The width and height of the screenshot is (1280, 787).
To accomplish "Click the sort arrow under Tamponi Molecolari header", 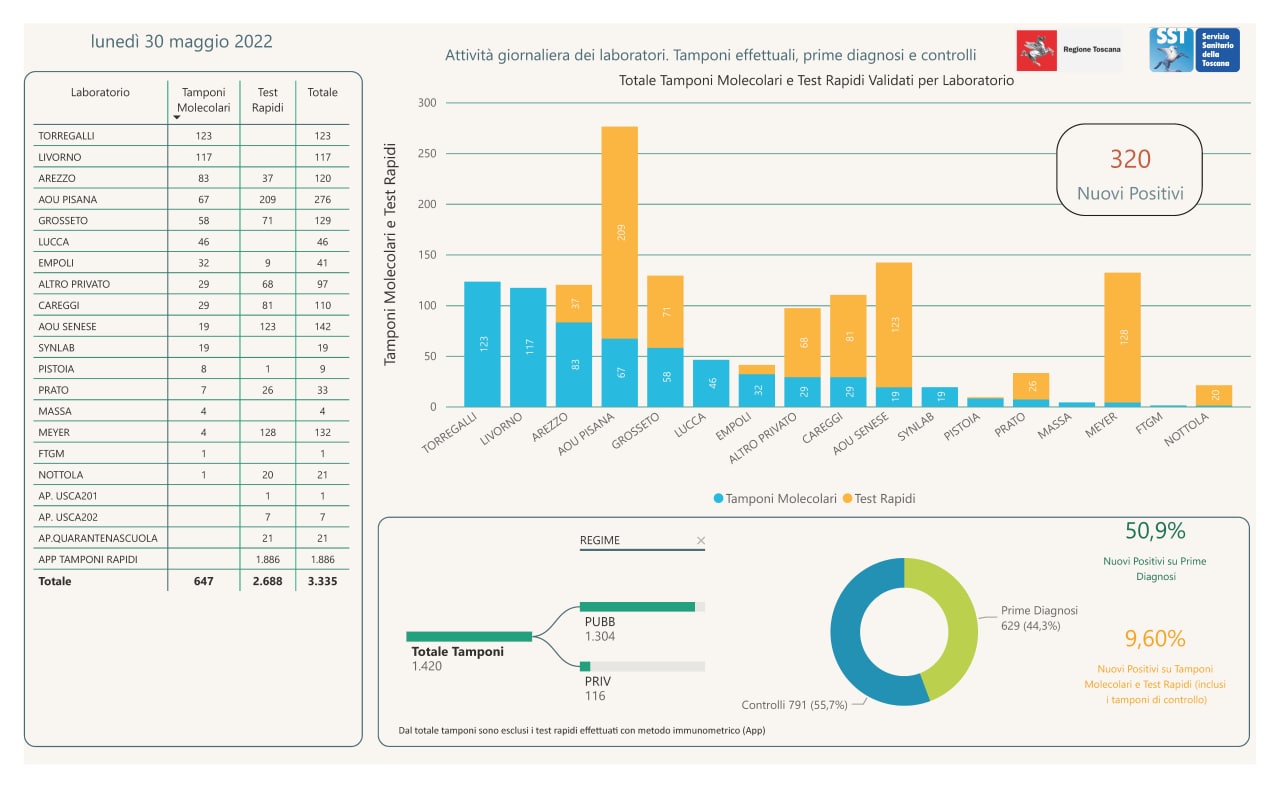I will (177, 117).
